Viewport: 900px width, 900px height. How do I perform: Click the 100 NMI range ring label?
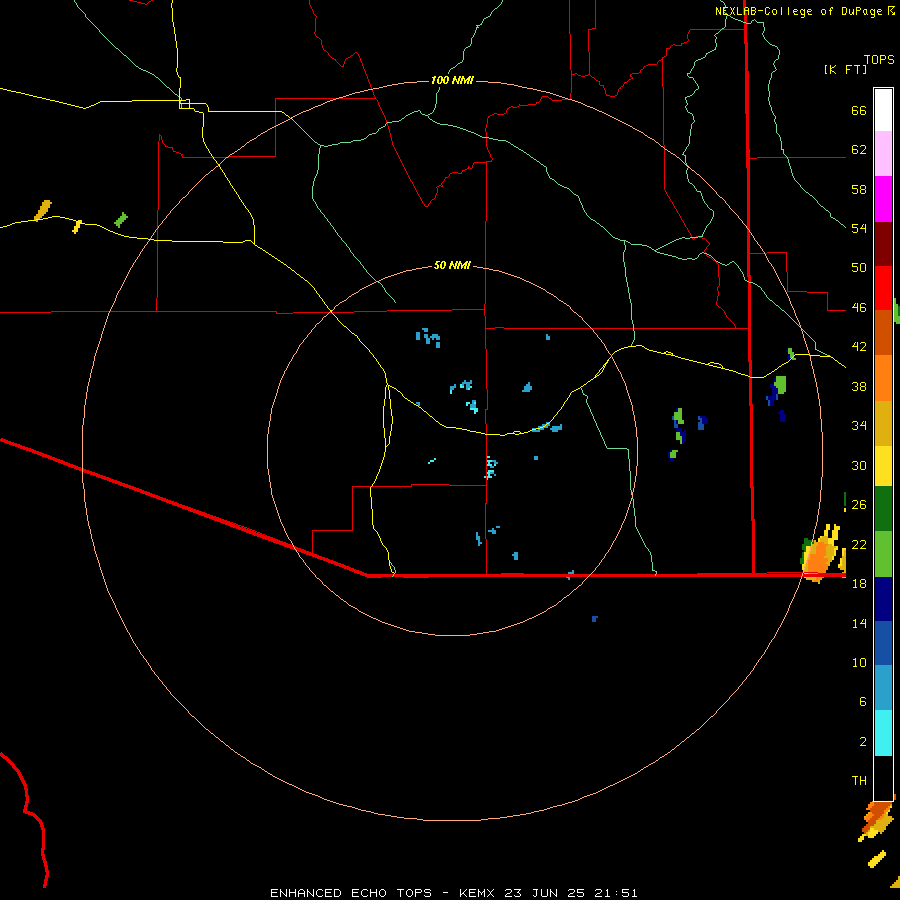pyautogui.click(x=452, y=80)
